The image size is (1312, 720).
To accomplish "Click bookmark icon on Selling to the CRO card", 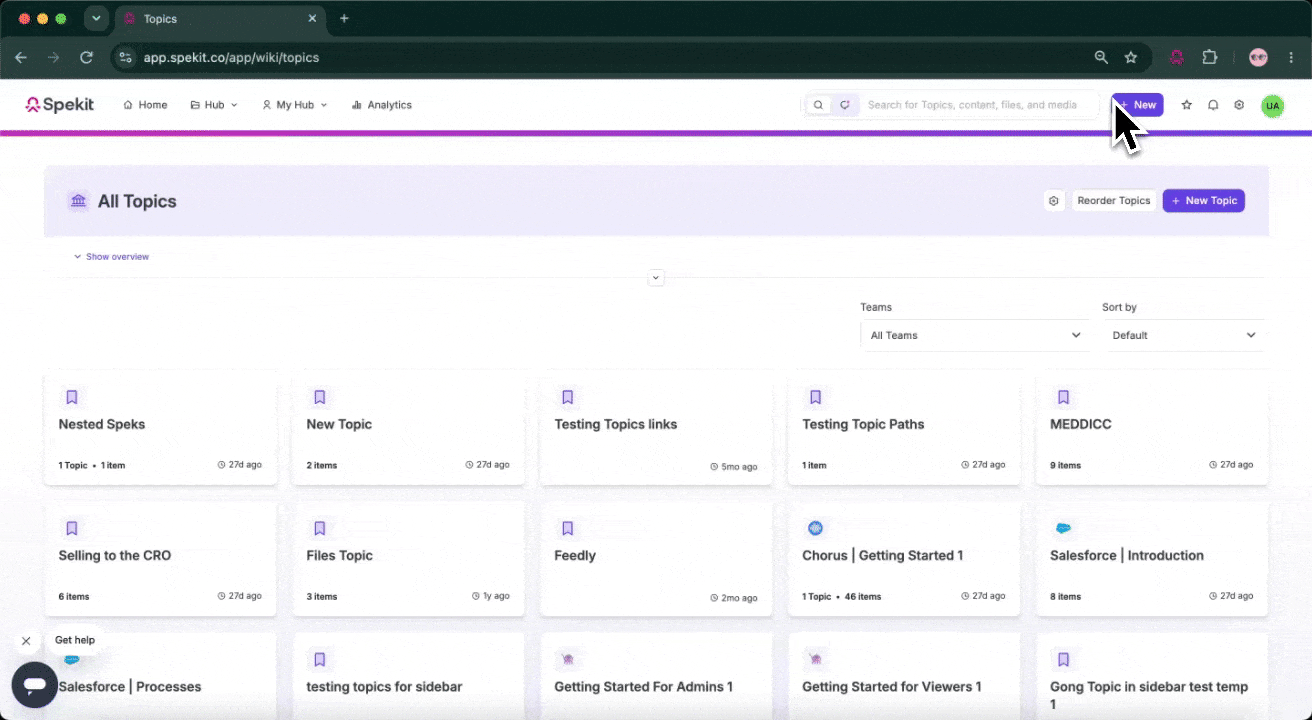I will tap(72, 528).
